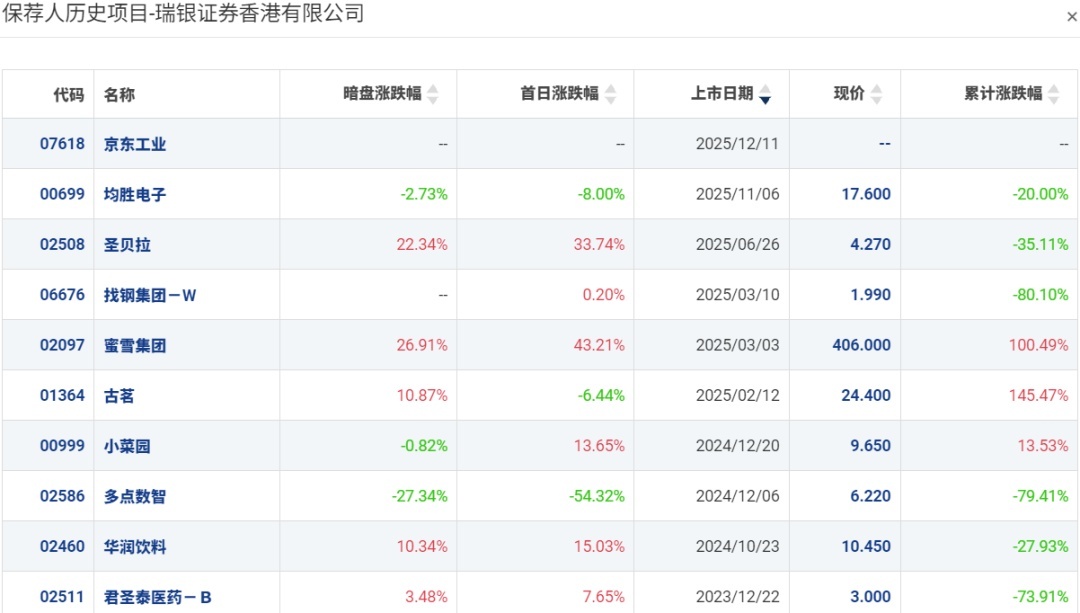Select 小菜园 cumulative gain 13.53%
1080x613 pixels.
[1043, 446]
